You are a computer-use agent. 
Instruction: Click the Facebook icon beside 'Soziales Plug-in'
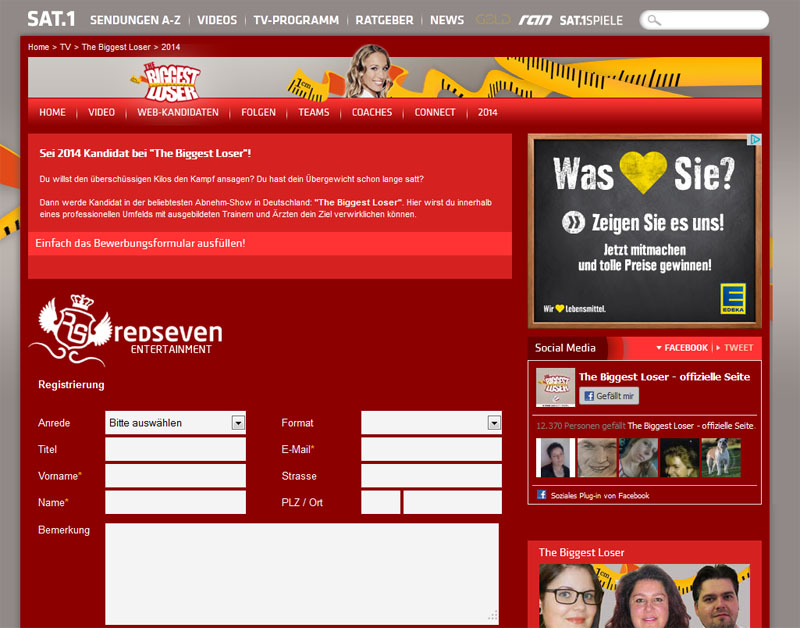pos(540,494)
